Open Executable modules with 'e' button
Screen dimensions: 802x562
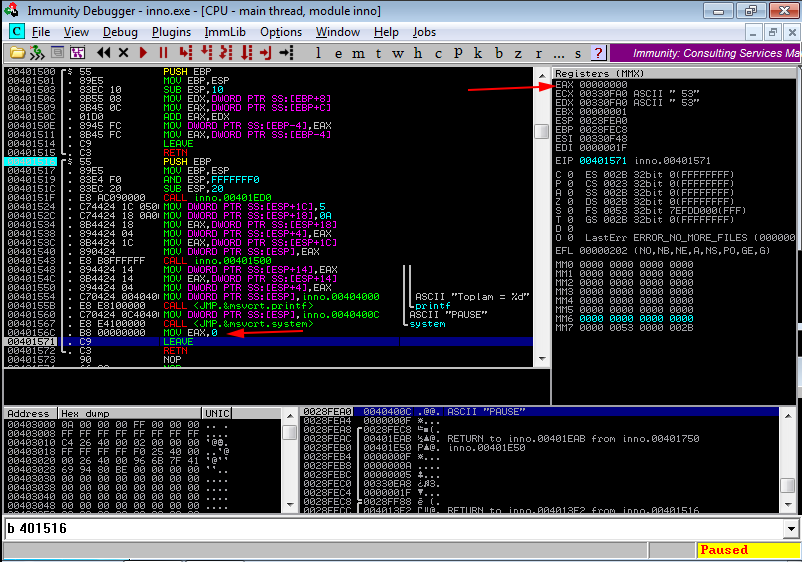pyautogui.click(x=339, y=53)
